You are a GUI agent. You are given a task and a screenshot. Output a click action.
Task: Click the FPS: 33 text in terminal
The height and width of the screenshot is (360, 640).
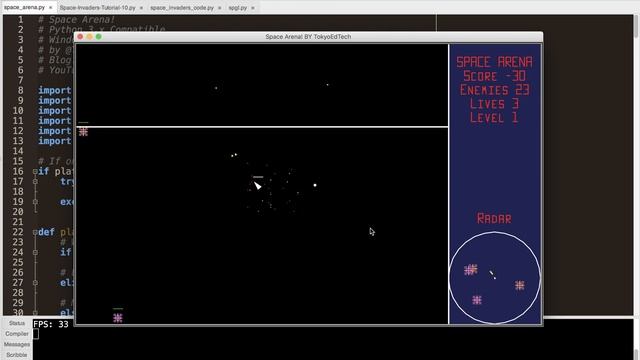coord(51,324)
